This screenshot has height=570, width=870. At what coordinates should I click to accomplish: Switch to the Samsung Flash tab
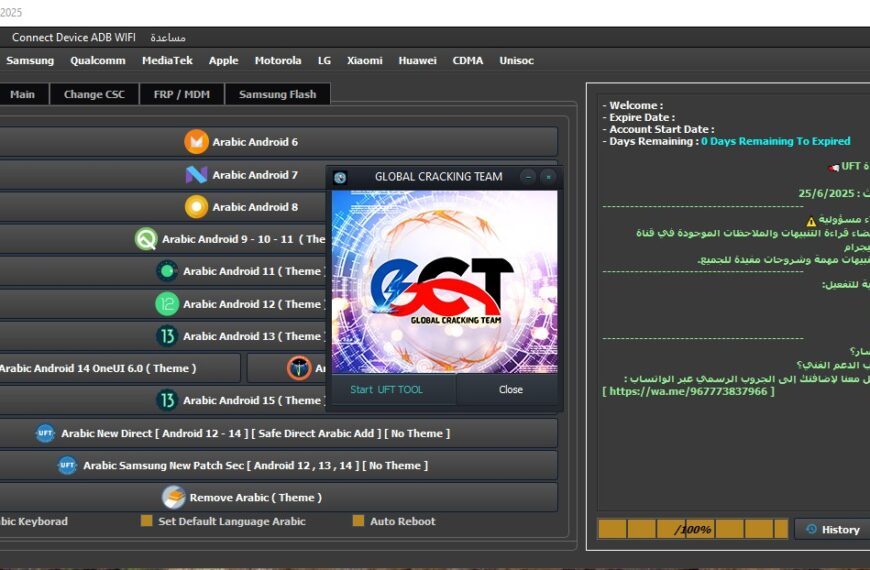277,94
